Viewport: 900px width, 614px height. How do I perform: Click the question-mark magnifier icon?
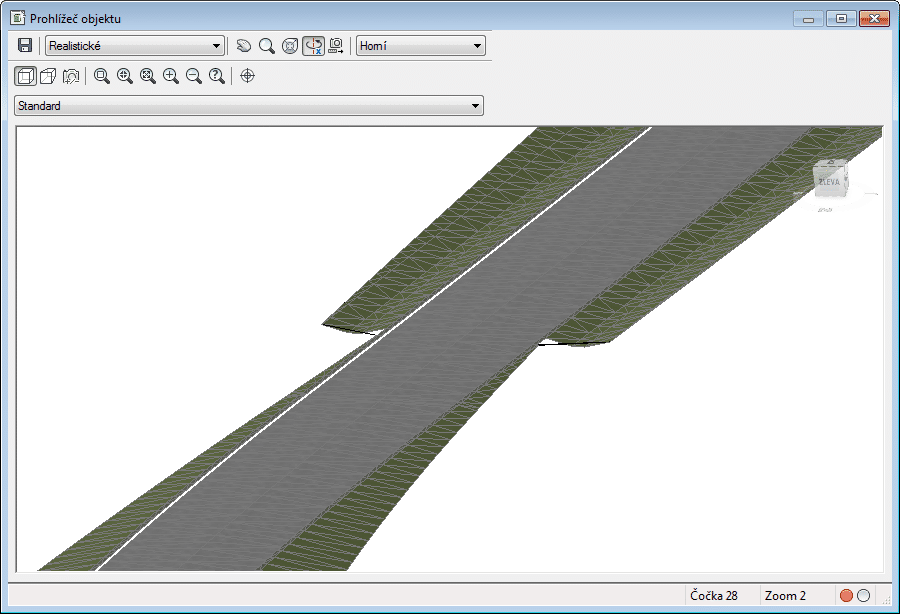point(217,76)
